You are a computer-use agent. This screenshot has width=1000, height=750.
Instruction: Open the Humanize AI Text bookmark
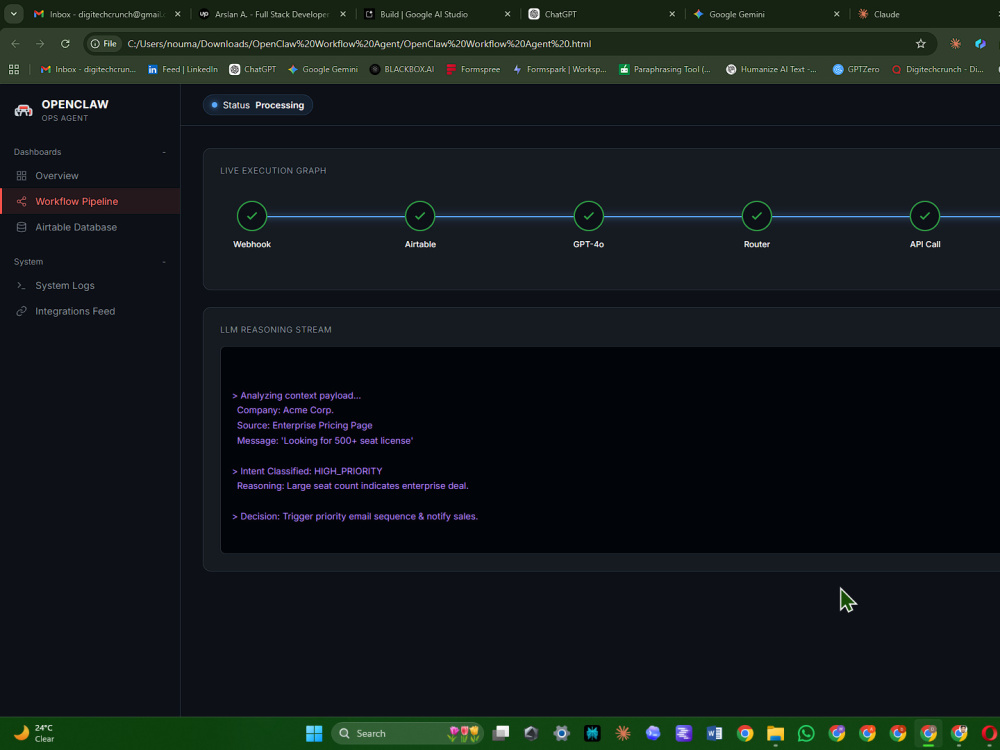tap(771, 70)
